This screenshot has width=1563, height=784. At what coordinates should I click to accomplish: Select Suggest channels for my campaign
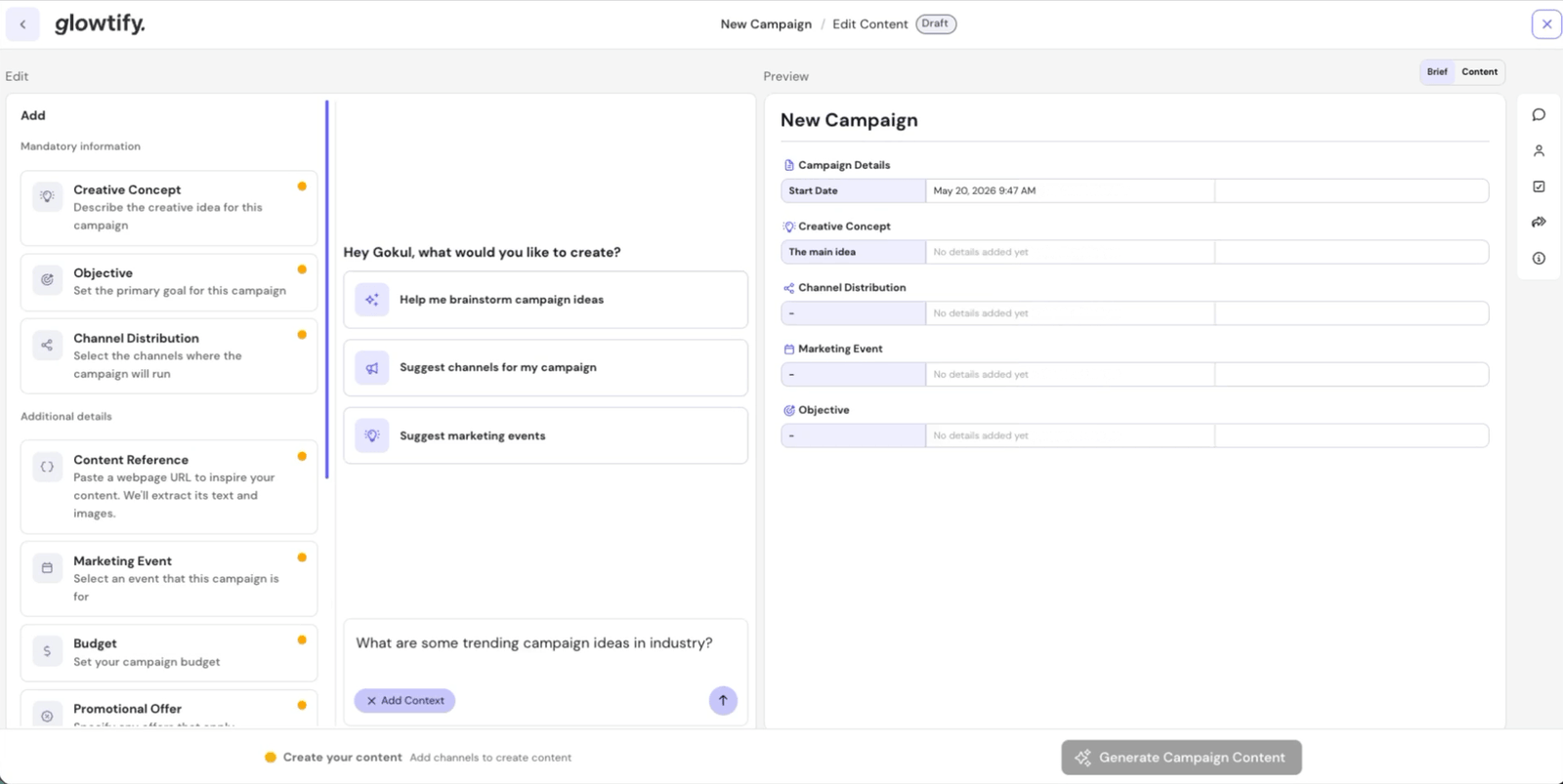(545, 368)
